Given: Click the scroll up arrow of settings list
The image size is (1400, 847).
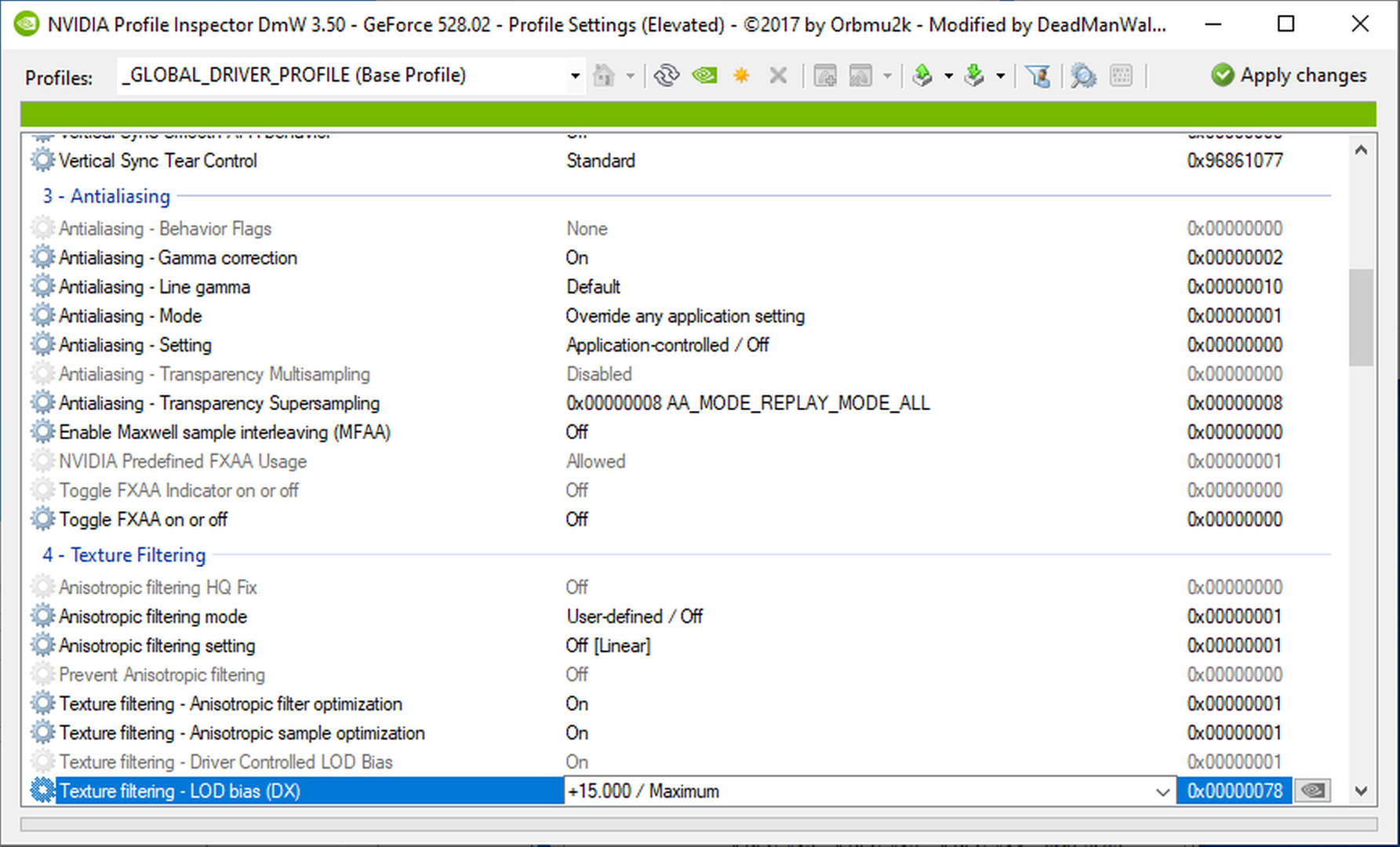Looking at the screenshot, I should [x=1362, y=150].
